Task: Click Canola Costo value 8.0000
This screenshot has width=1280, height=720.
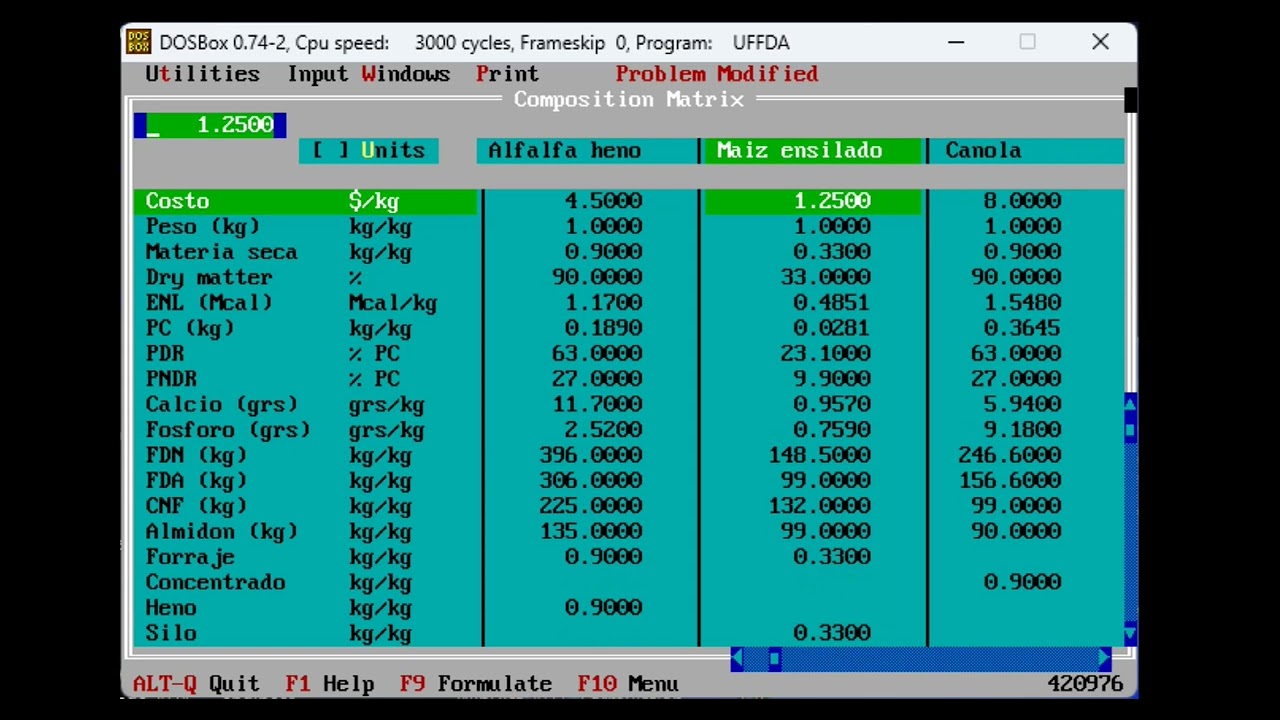Action: click(1022, 201)
